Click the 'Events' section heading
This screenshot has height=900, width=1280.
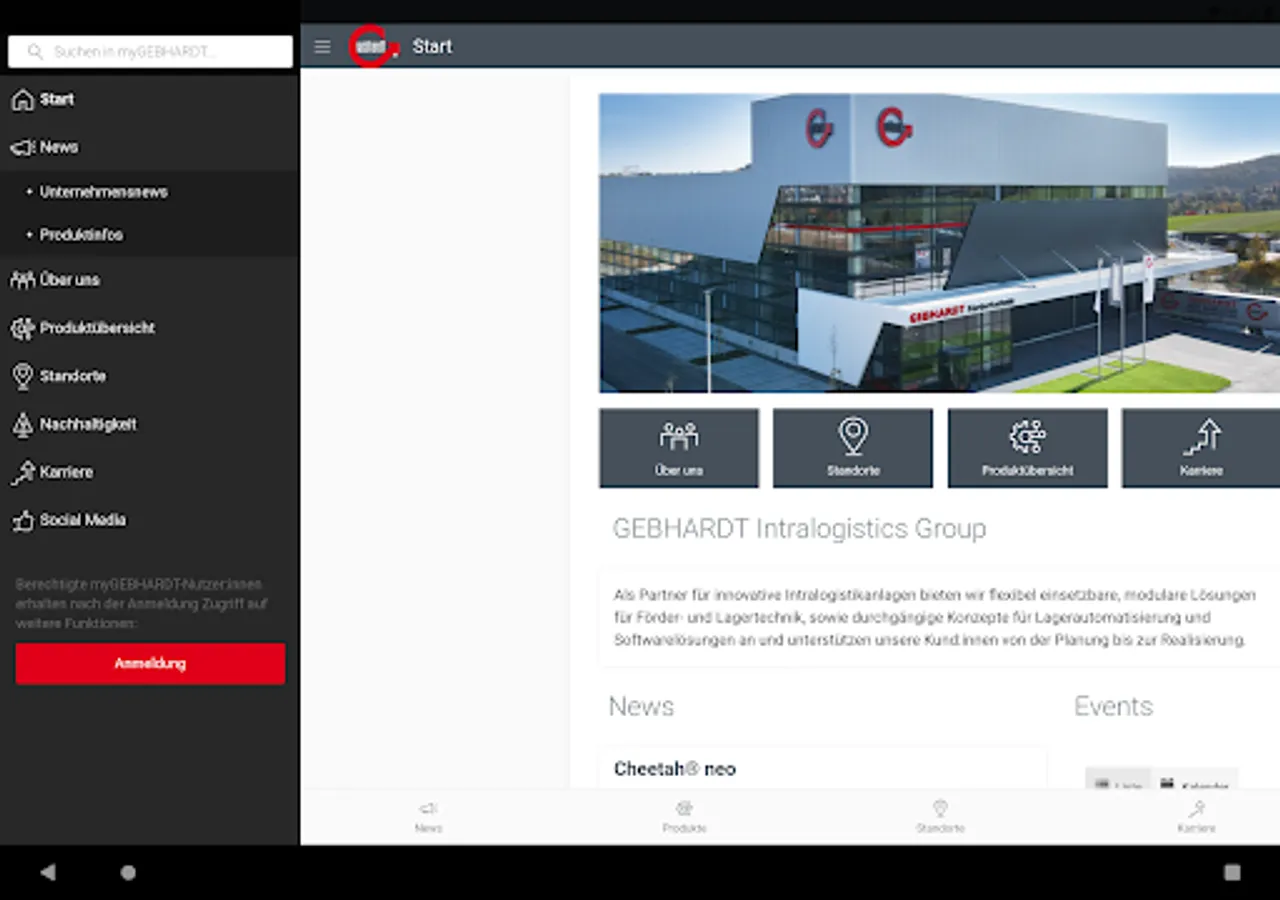coord(1113,706)
